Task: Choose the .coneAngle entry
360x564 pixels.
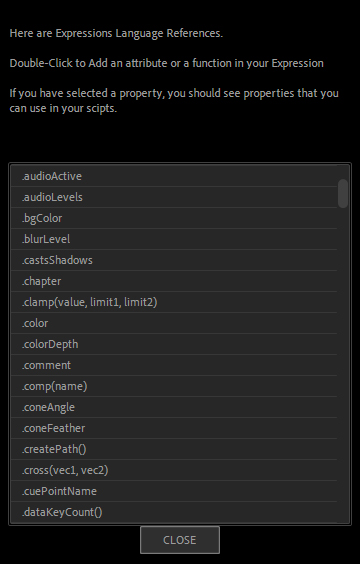Action: click(x=174, y=407)
